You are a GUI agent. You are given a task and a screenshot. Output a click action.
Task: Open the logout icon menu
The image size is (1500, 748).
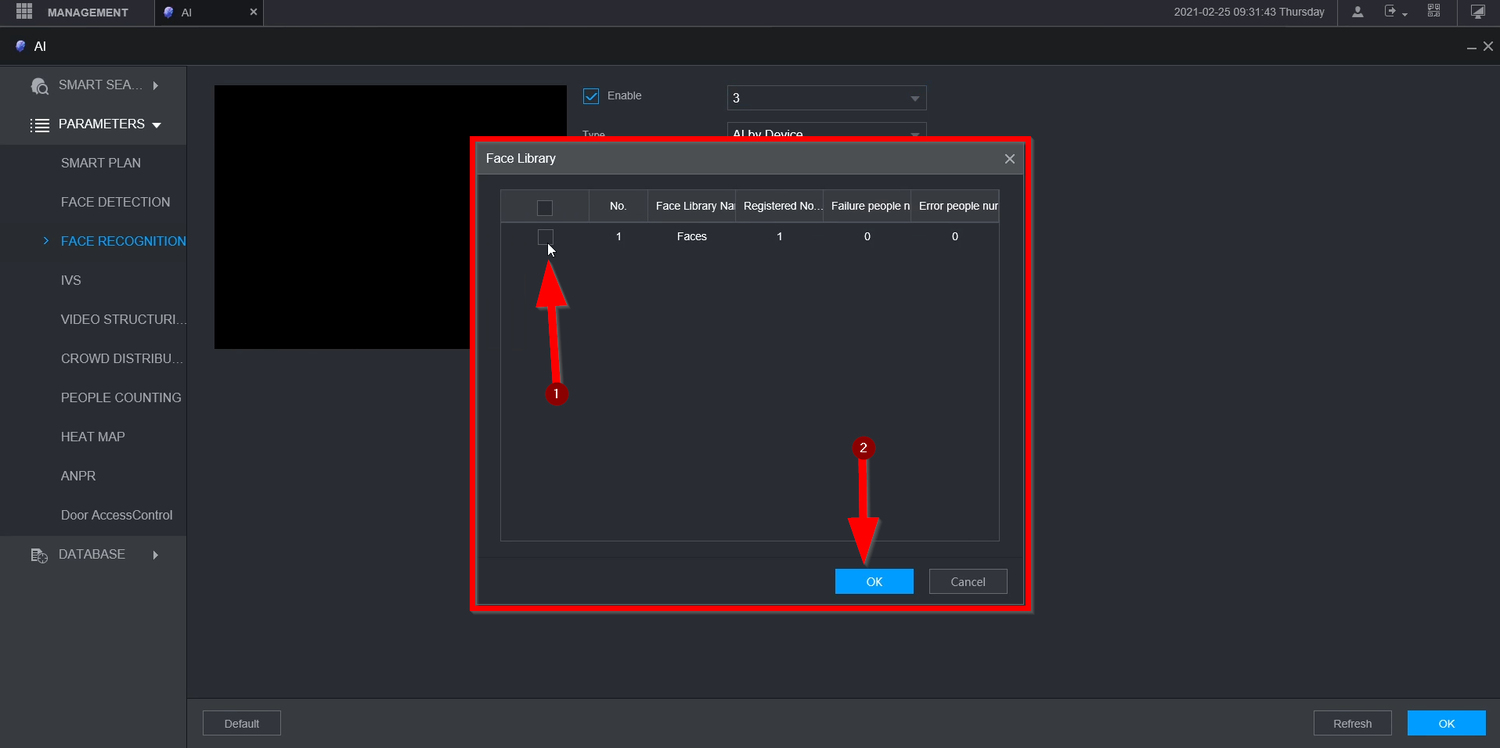1394,12
